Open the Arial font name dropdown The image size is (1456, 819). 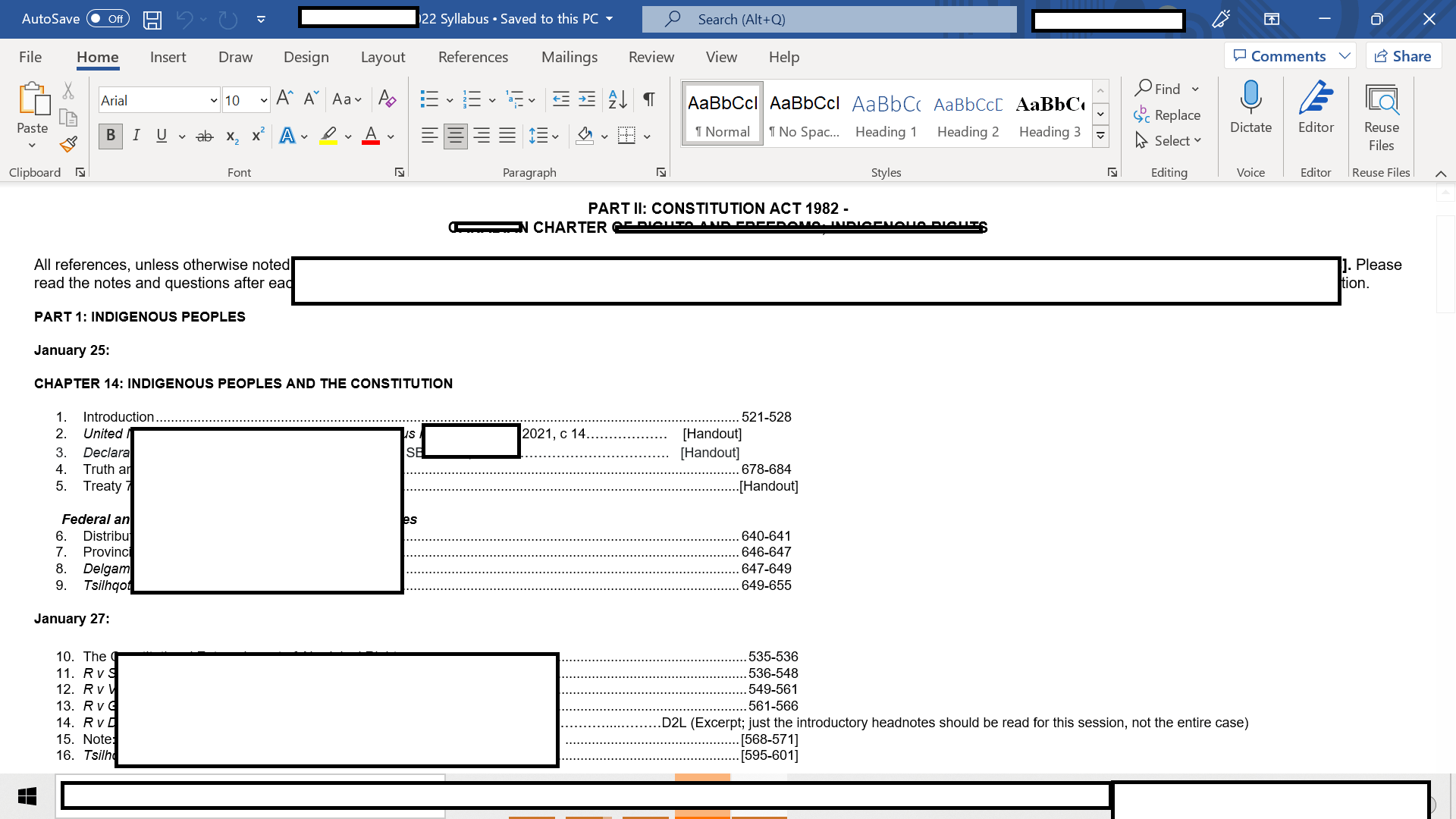pos(213,100)
